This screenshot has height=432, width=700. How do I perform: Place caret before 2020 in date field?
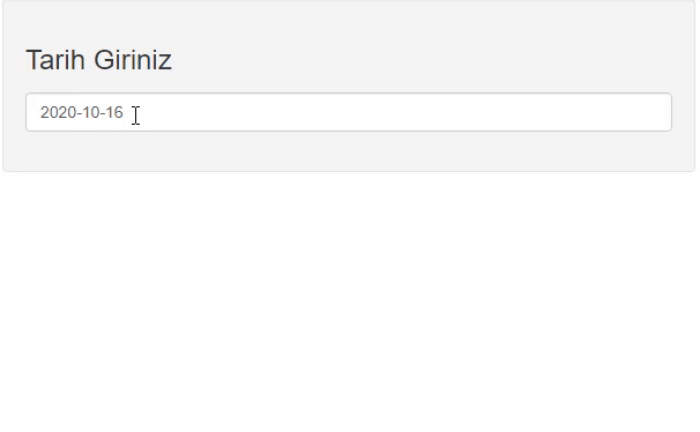pos(40,112)
